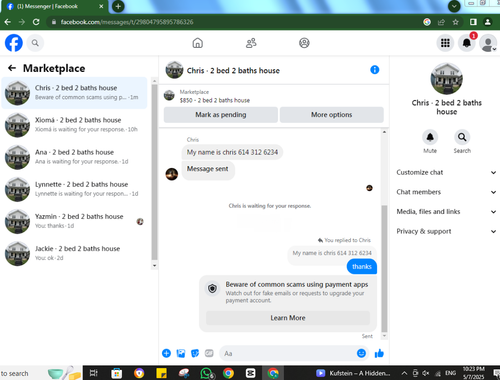Image resolution: width=500 pixels, height=380 pixels.
Task: Expand the Privacy & support section
Action: pos(446,231)
